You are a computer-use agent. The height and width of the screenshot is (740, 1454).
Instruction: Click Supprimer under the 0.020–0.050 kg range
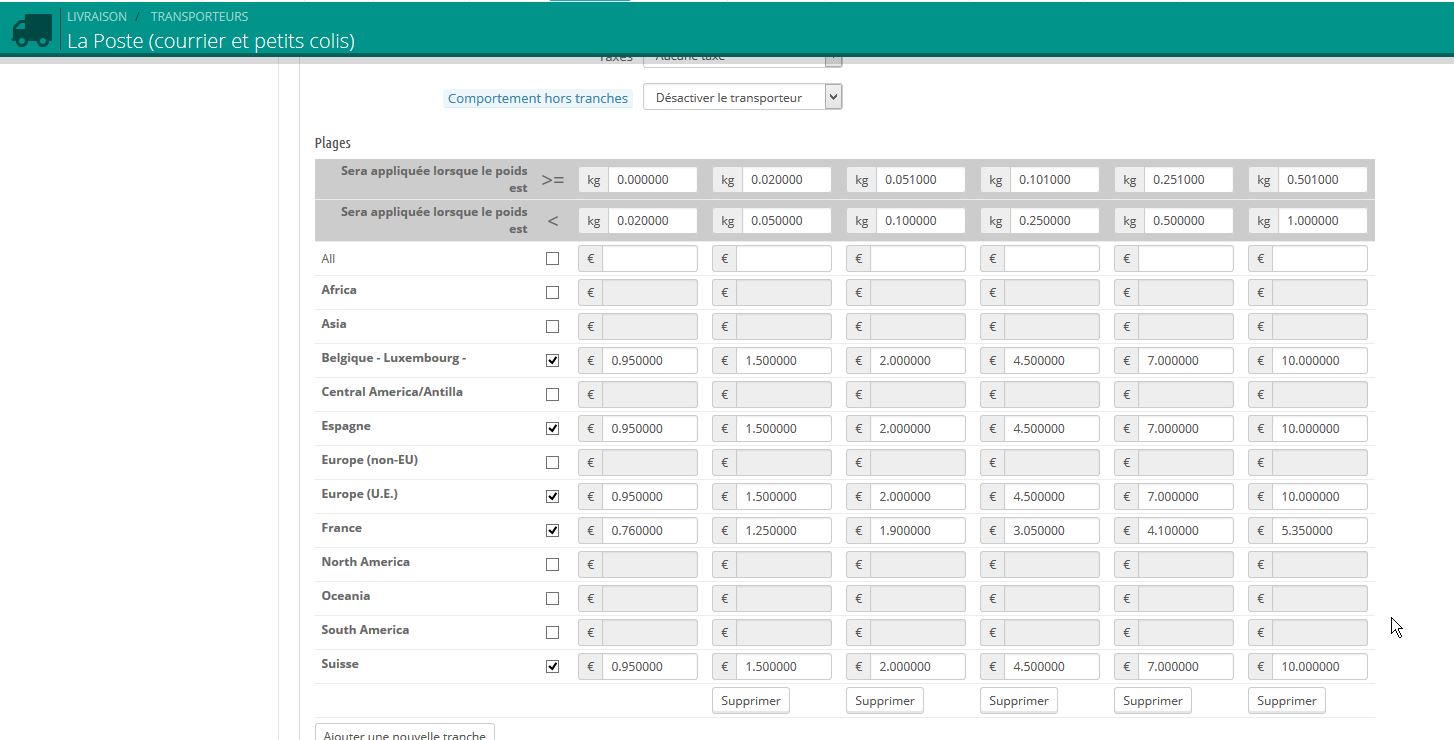coord(750,701)
